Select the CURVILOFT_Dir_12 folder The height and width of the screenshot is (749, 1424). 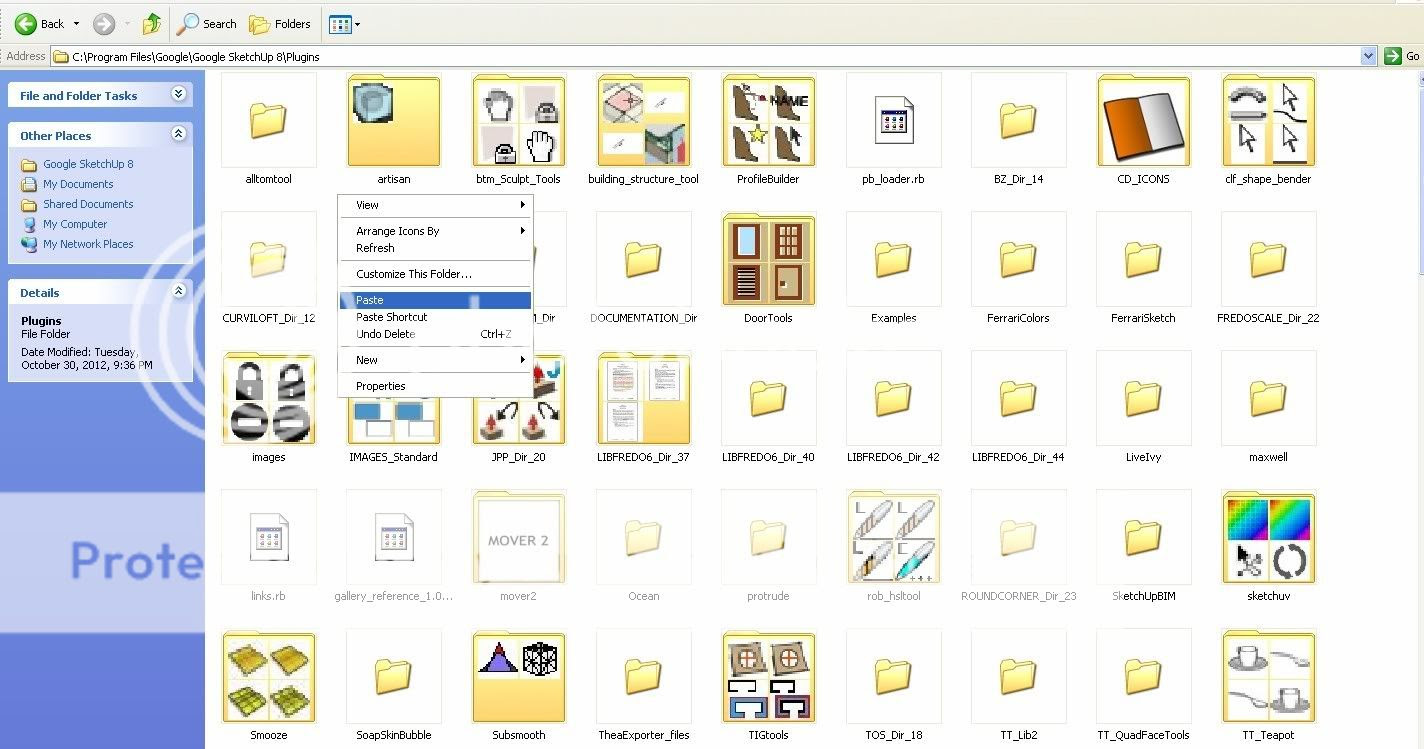268,259
